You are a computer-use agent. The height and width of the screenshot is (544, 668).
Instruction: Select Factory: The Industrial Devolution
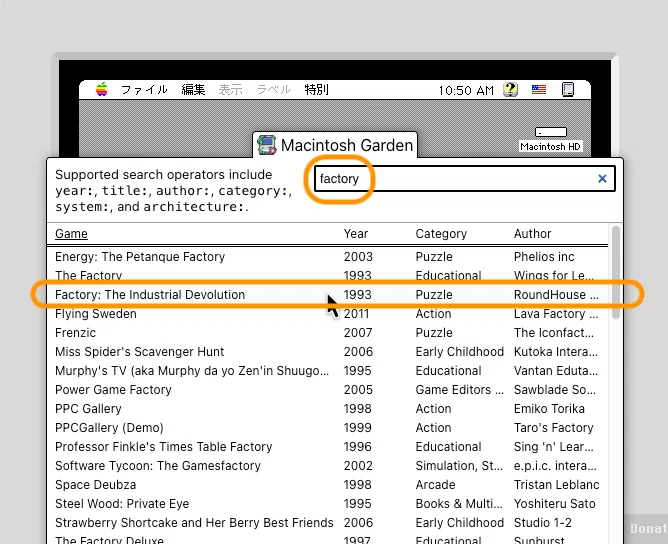[327, 294]
